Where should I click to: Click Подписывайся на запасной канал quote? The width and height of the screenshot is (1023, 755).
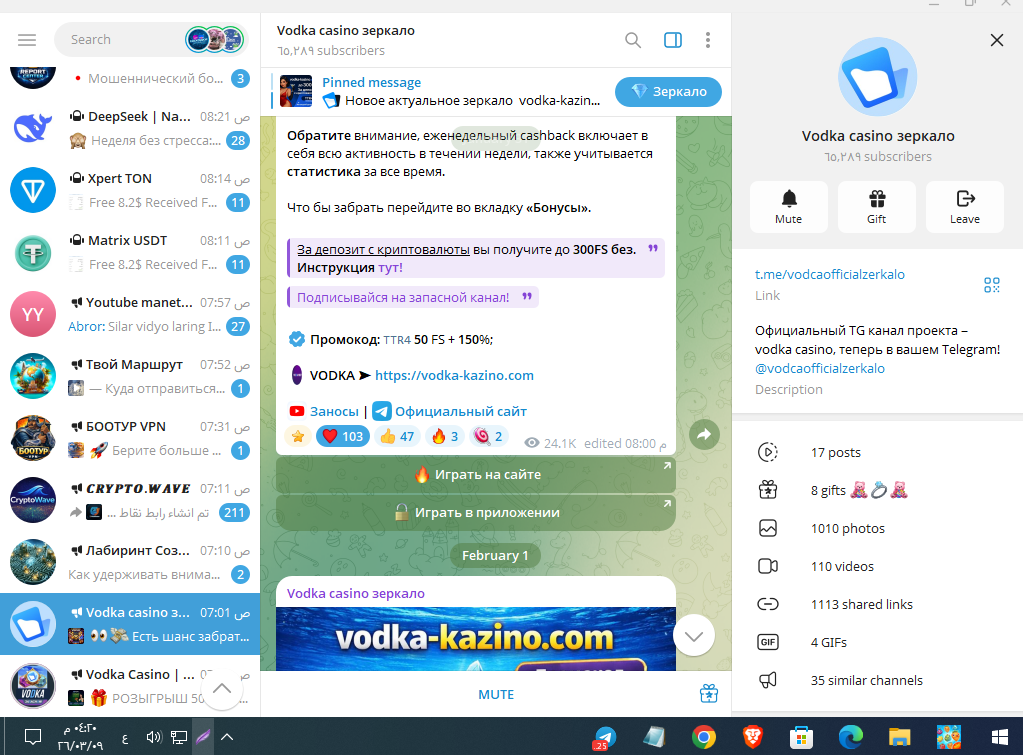pyautogui.click(x=412, y=298)
